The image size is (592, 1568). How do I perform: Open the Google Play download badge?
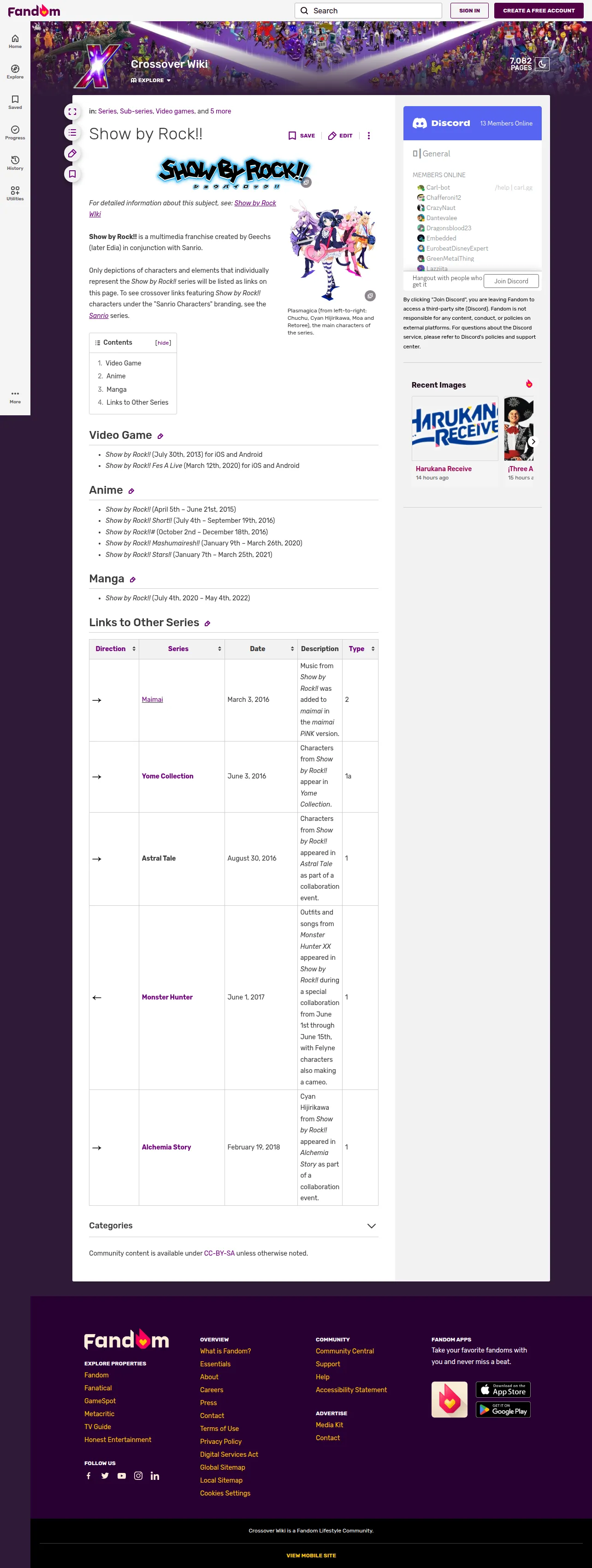pyautogui.click(x=503, y=1410)
